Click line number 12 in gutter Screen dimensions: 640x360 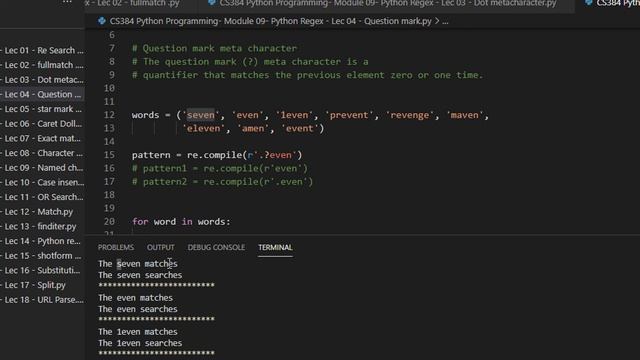pyautogui.click(x=109, y=115)
